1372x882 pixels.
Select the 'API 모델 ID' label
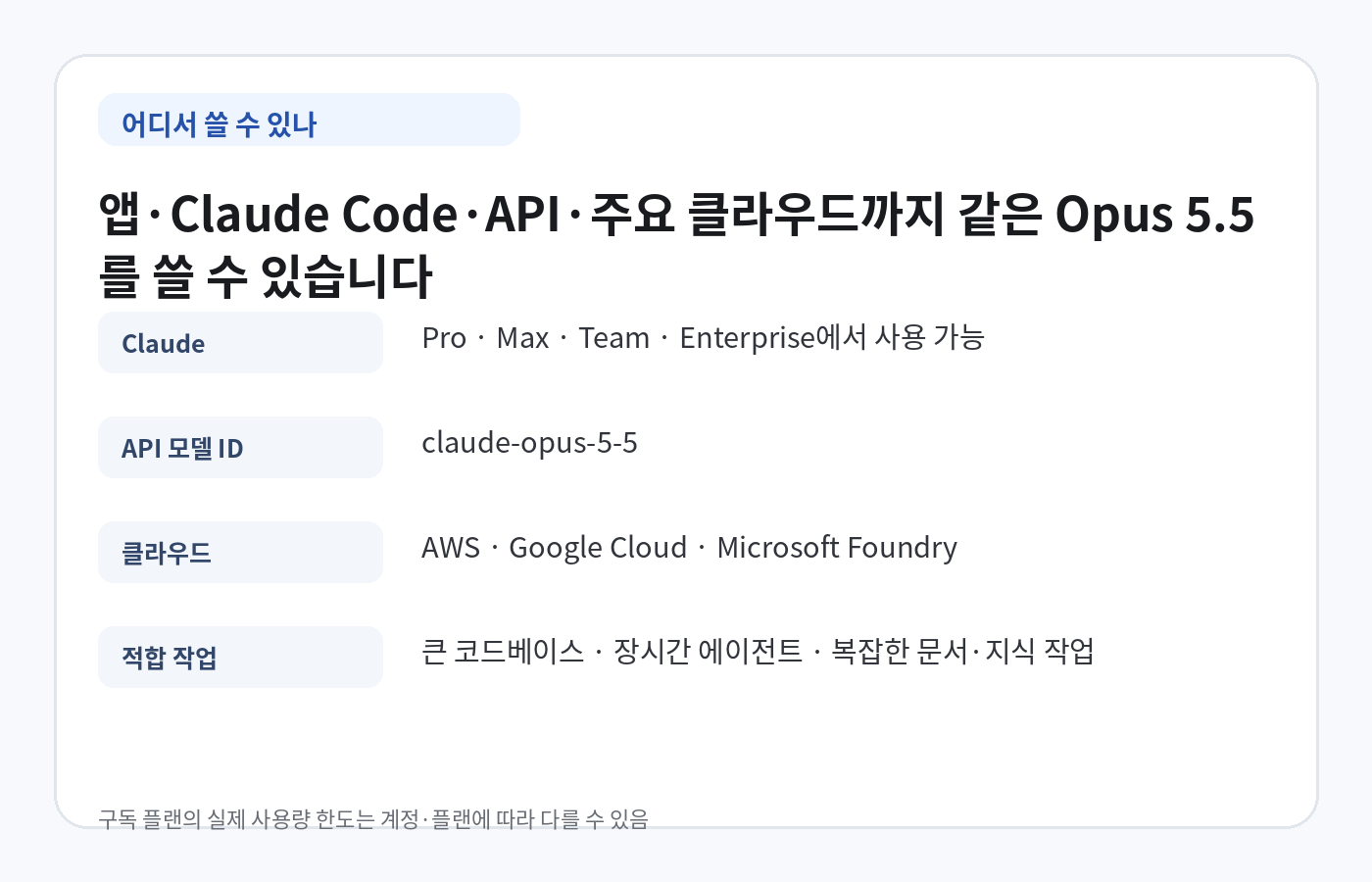[240, 448]
